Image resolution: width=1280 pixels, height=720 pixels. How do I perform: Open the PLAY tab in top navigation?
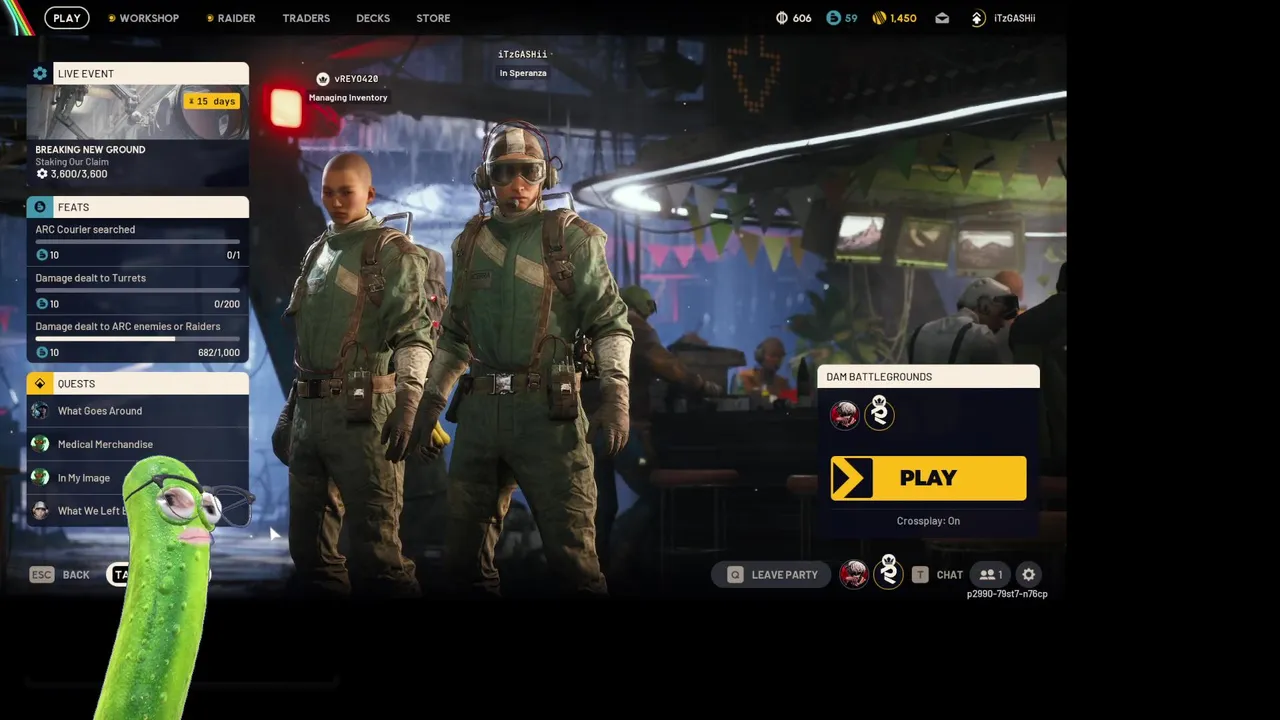click(67, 18)
